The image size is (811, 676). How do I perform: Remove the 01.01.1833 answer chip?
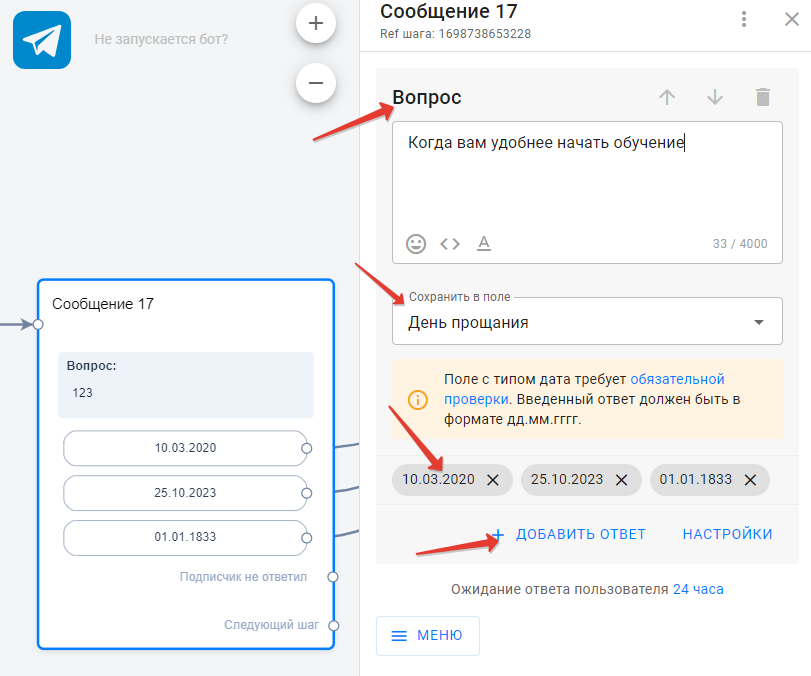tap(749, 480)
